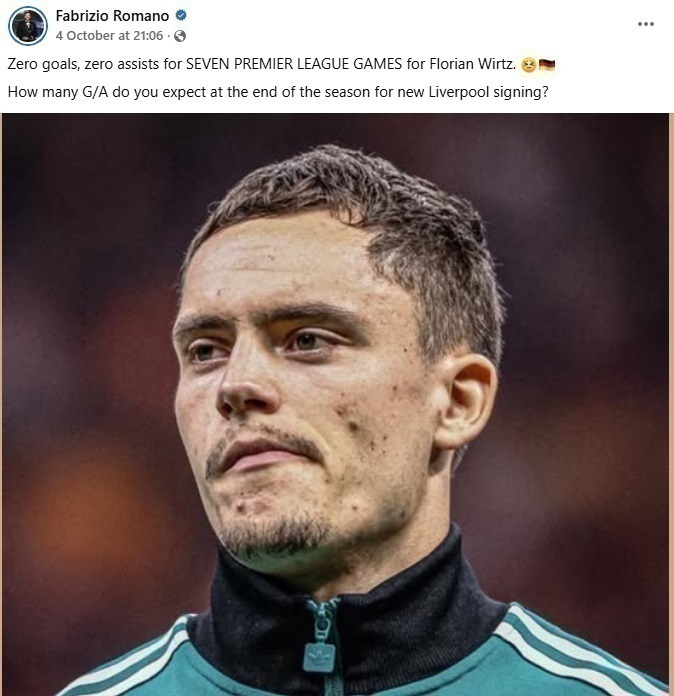Click the word 'Liverpool' in the post

coord(459,92)
